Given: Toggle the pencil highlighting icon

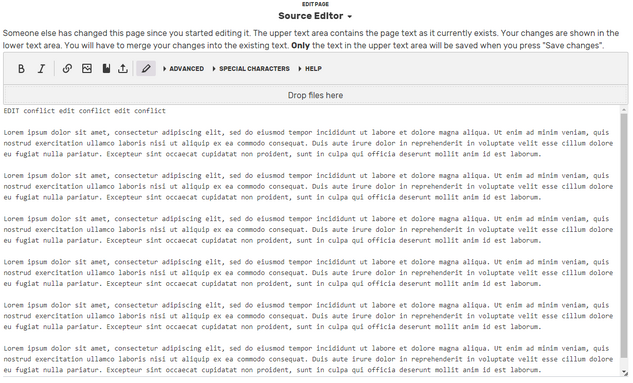Looking at the screenshot, I should [146, 69].
